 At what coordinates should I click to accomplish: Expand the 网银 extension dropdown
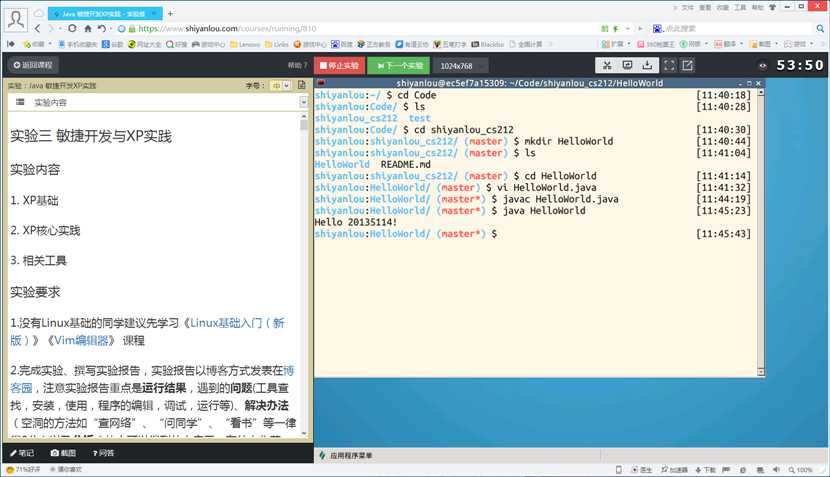click(706, 44)
